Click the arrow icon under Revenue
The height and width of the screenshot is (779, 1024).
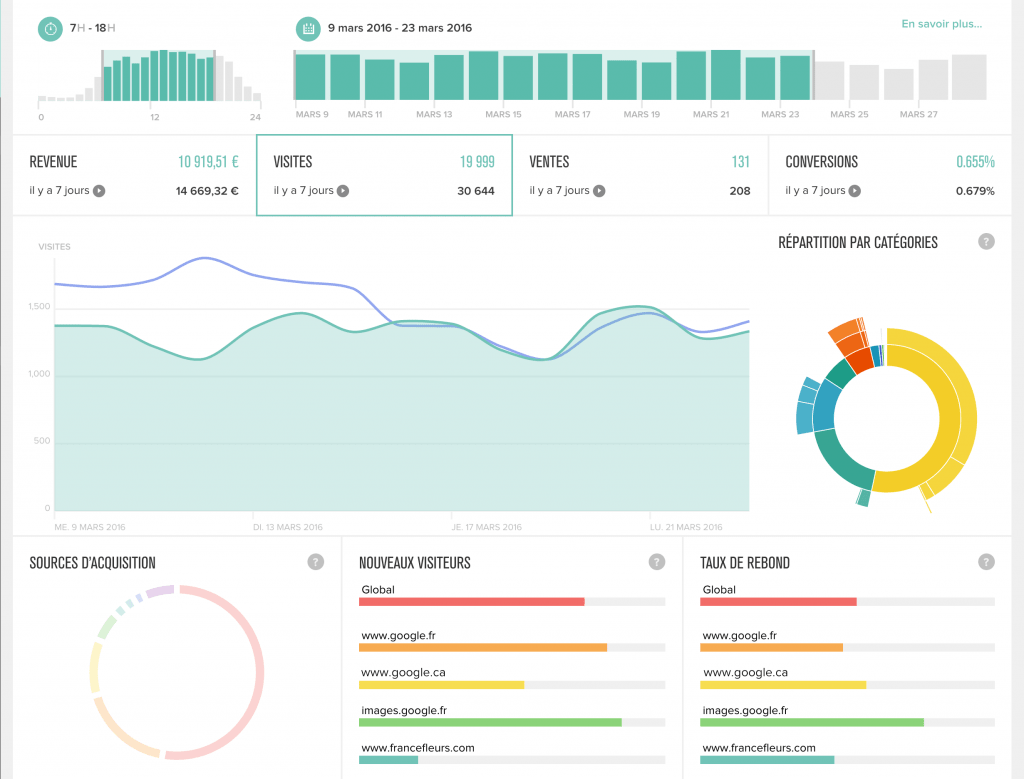99,191
